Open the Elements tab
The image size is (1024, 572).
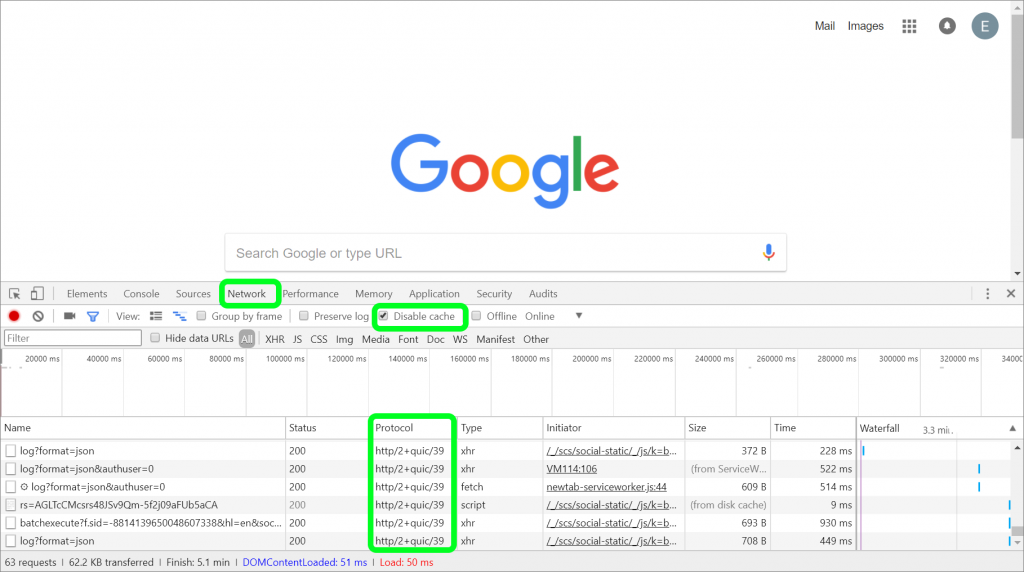[87, 294]
